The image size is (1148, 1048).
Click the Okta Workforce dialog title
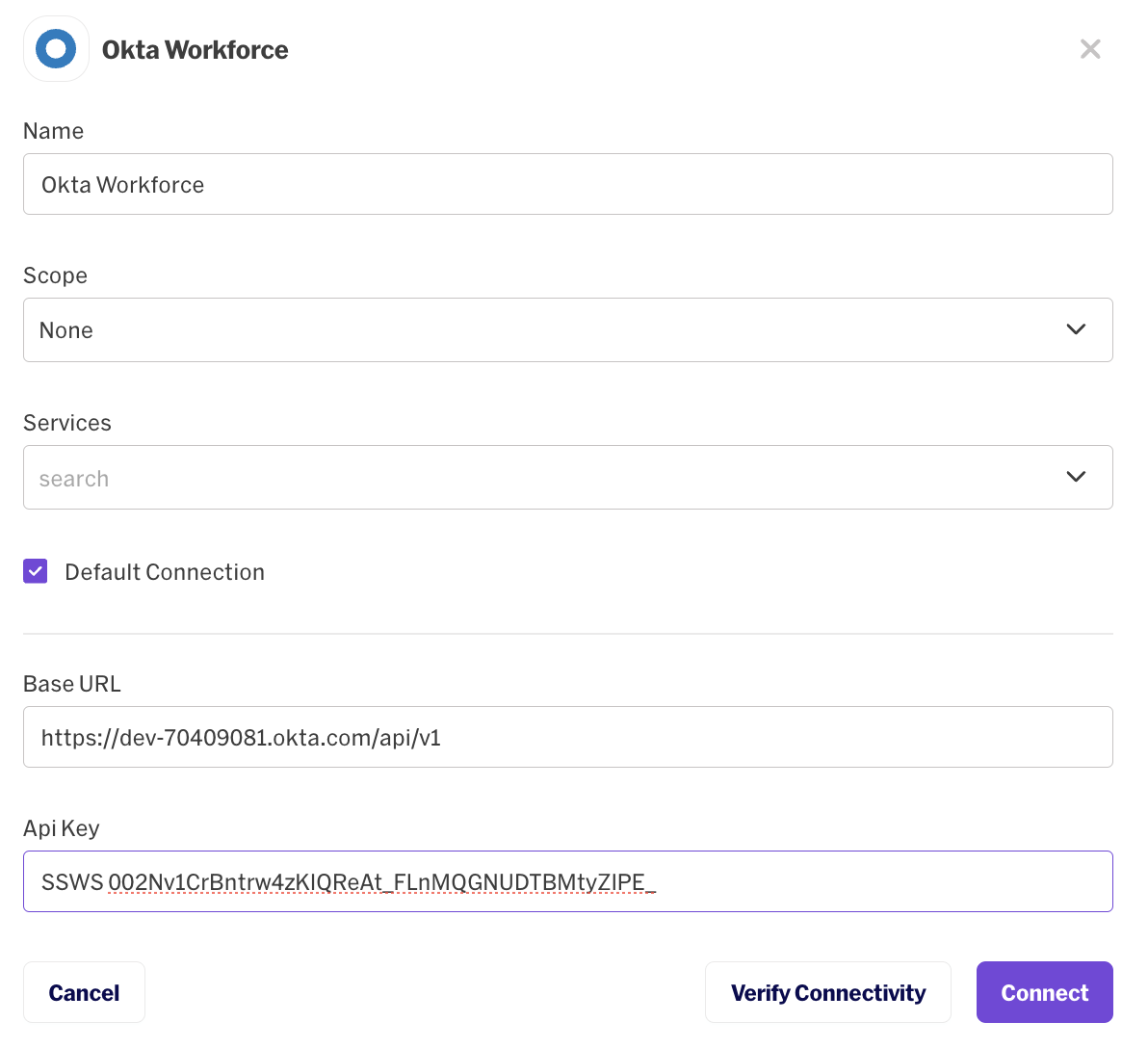(195, 50)
